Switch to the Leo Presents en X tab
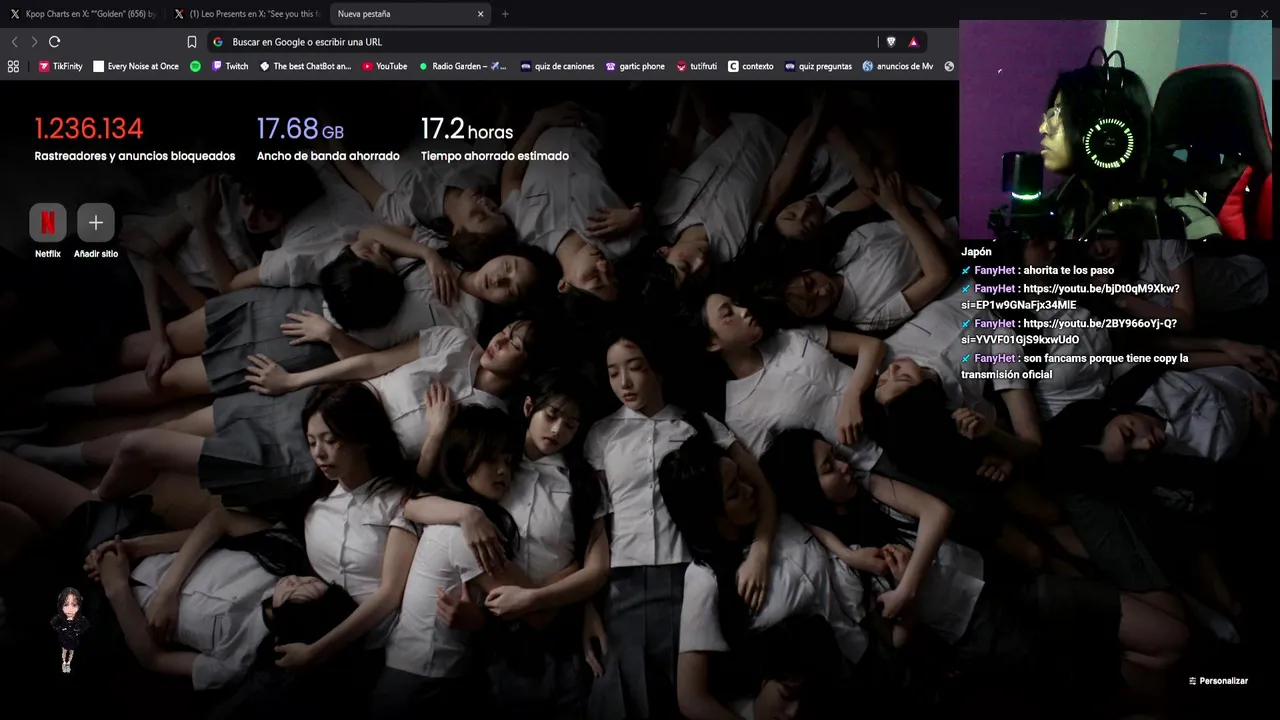 click(247, 14)
